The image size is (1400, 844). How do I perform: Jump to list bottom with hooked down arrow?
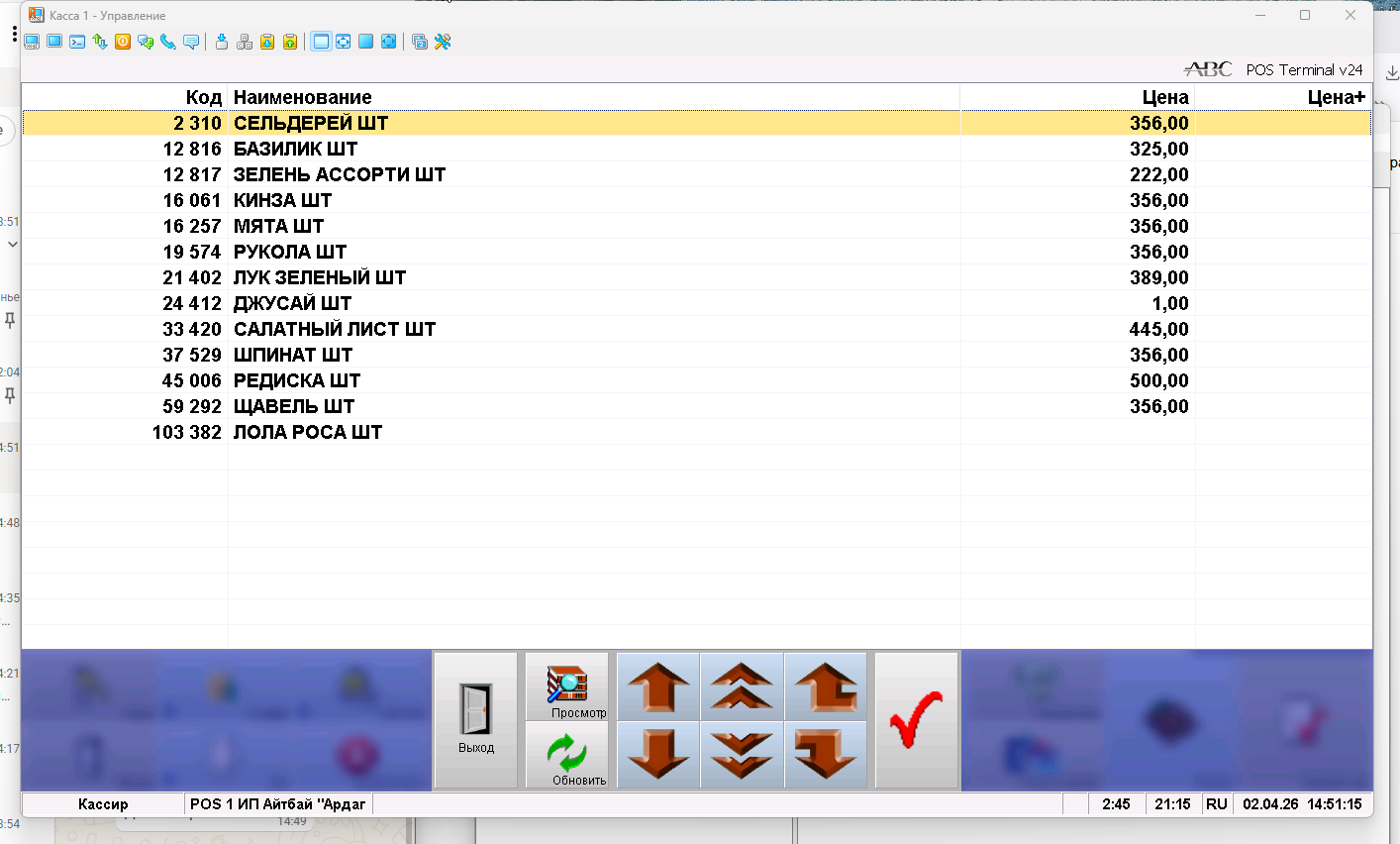pos(826,755)
